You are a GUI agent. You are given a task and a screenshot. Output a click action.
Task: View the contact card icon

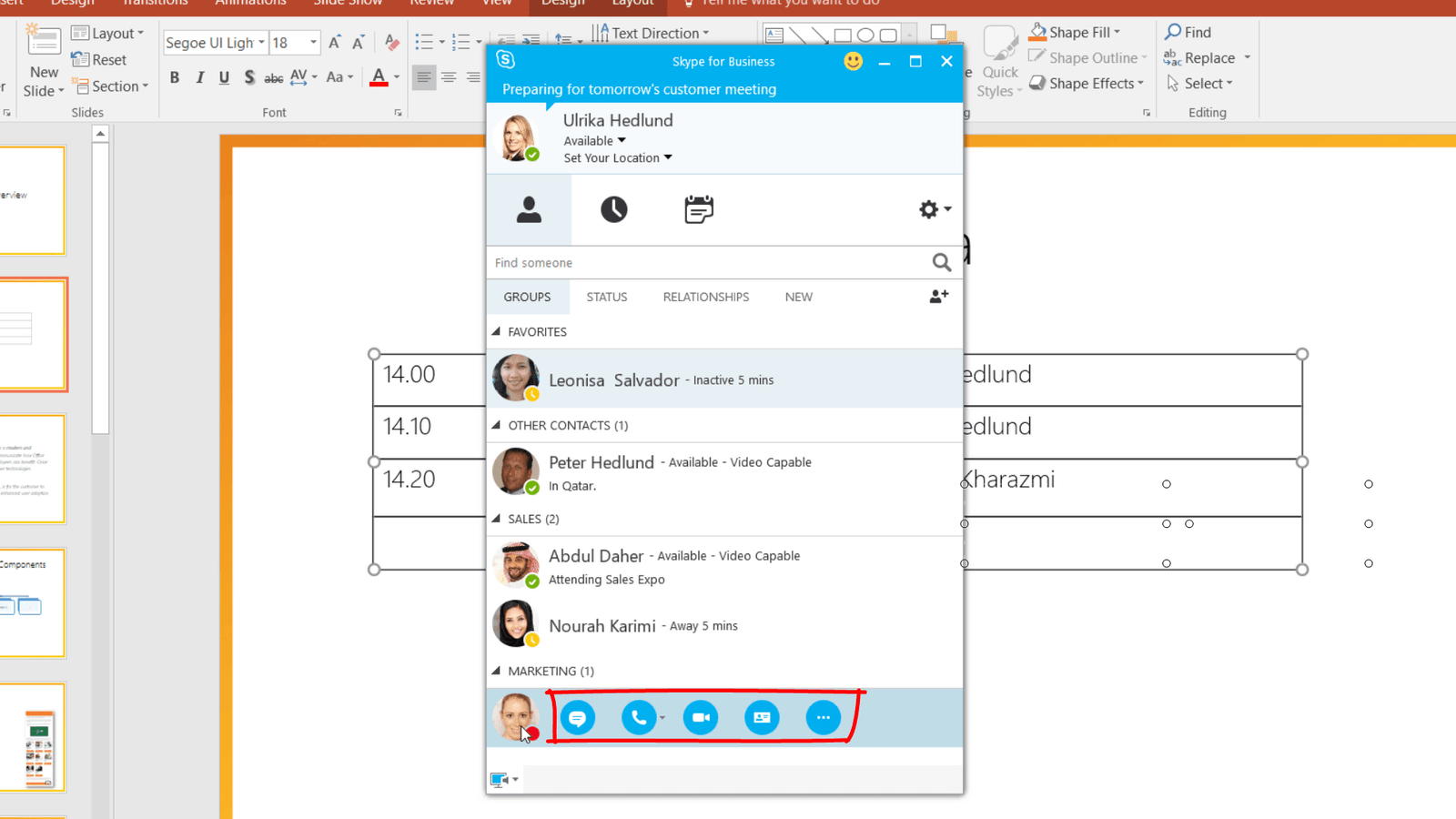click(x=762, y=718)
